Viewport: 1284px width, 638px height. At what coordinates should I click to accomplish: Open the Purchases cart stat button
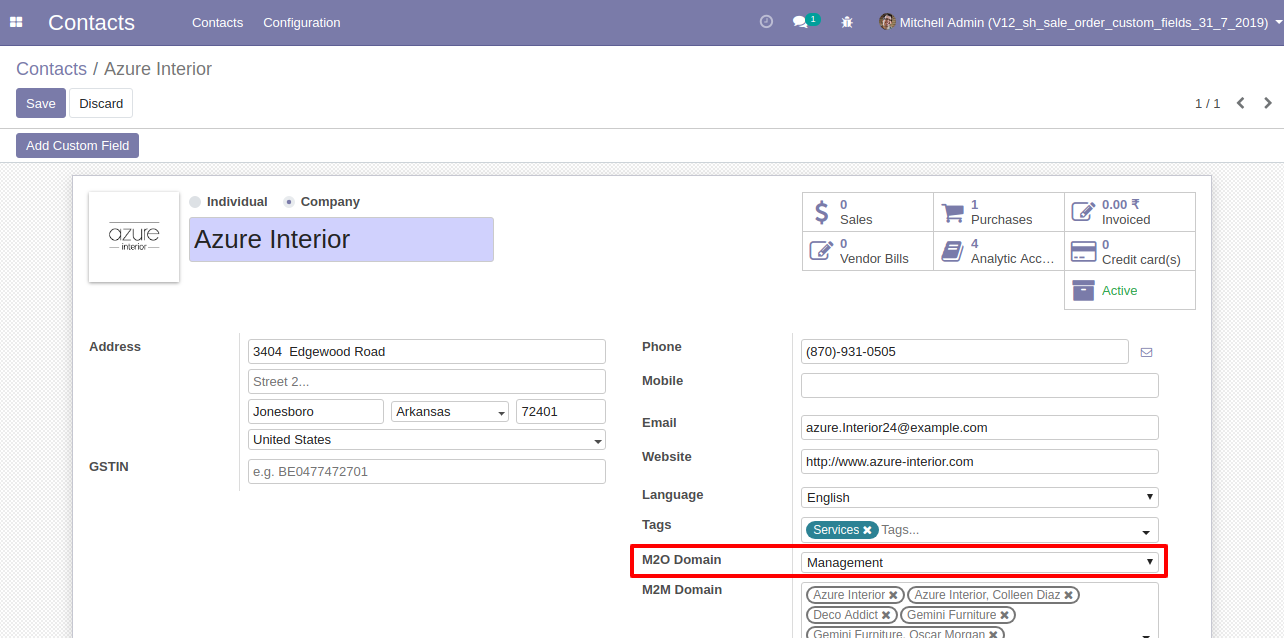999,212
